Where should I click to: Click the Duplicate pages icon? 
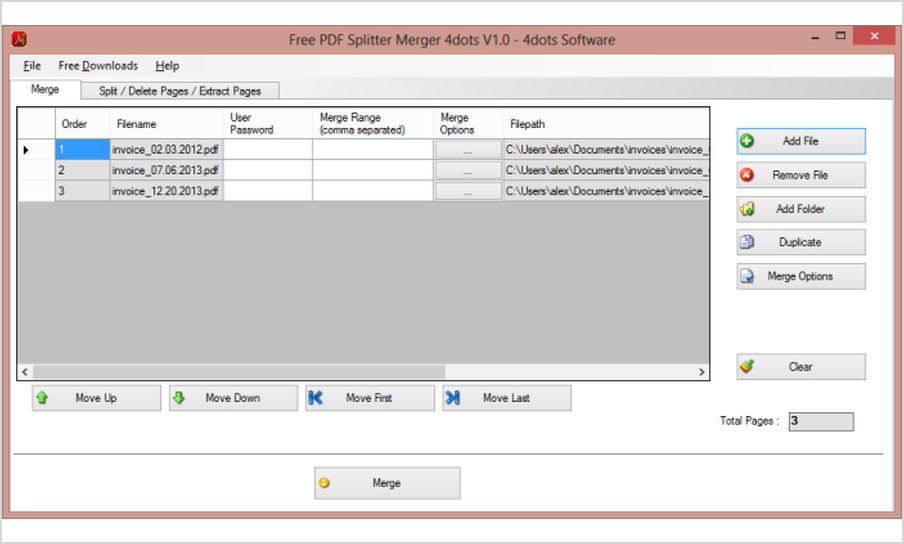[747, 242]
